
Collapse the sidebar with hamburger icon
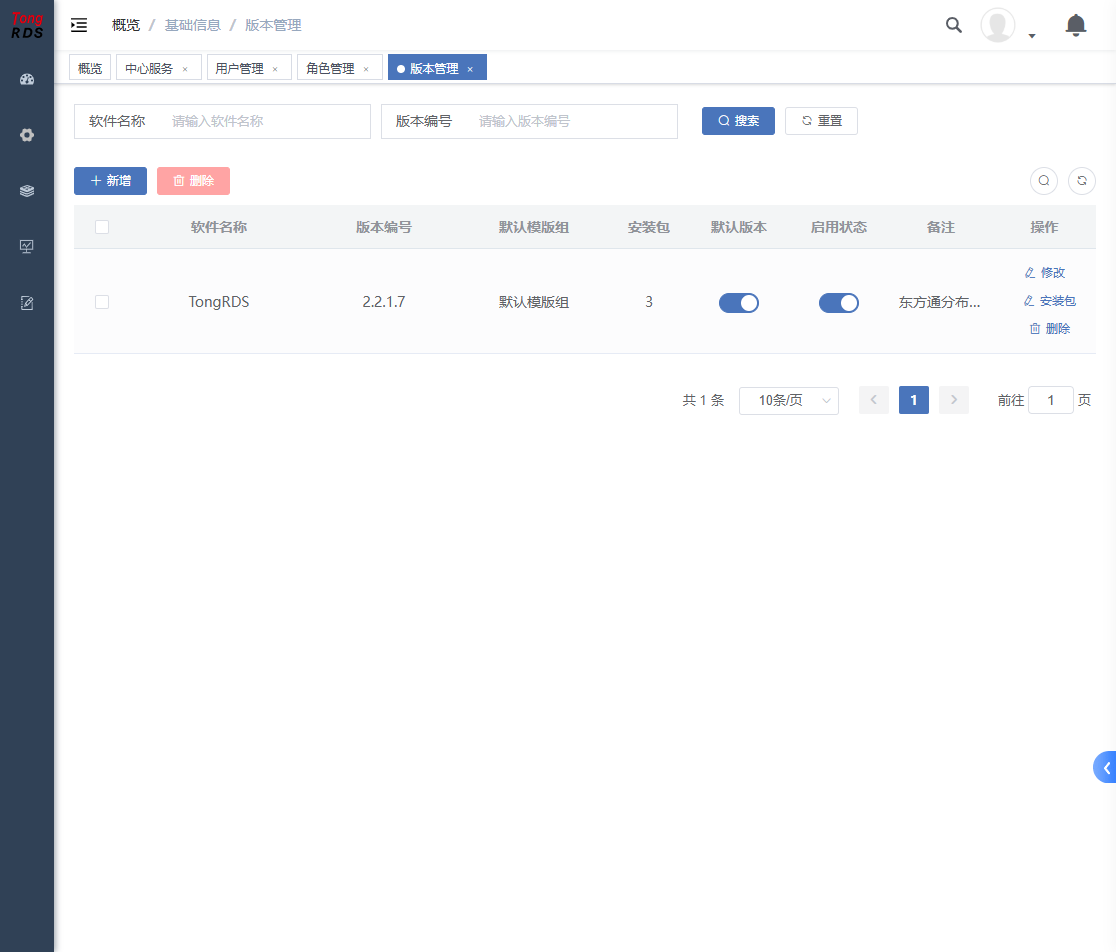click(79, 26)
